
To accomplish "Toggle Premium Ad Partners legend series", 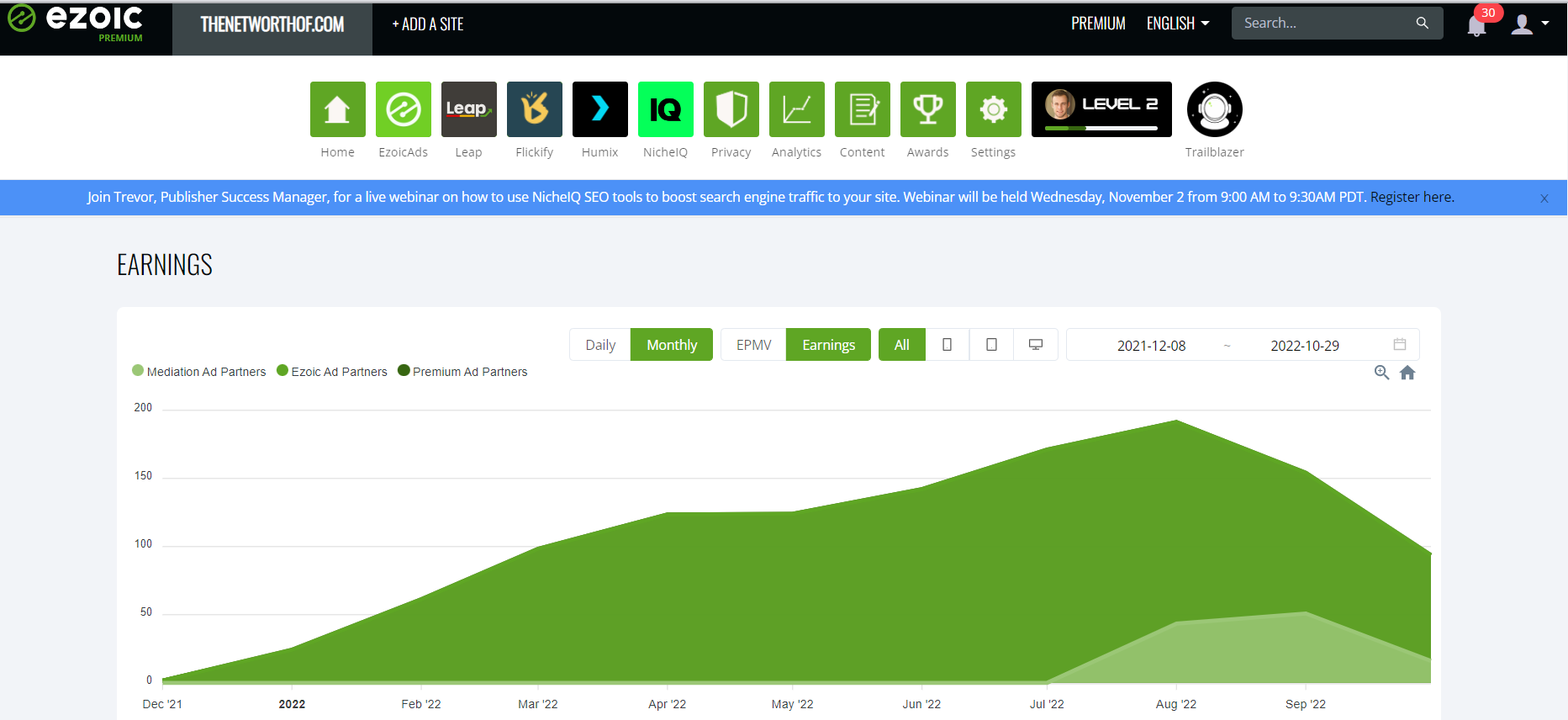I will pyautogui.click(x=462, y=371).
